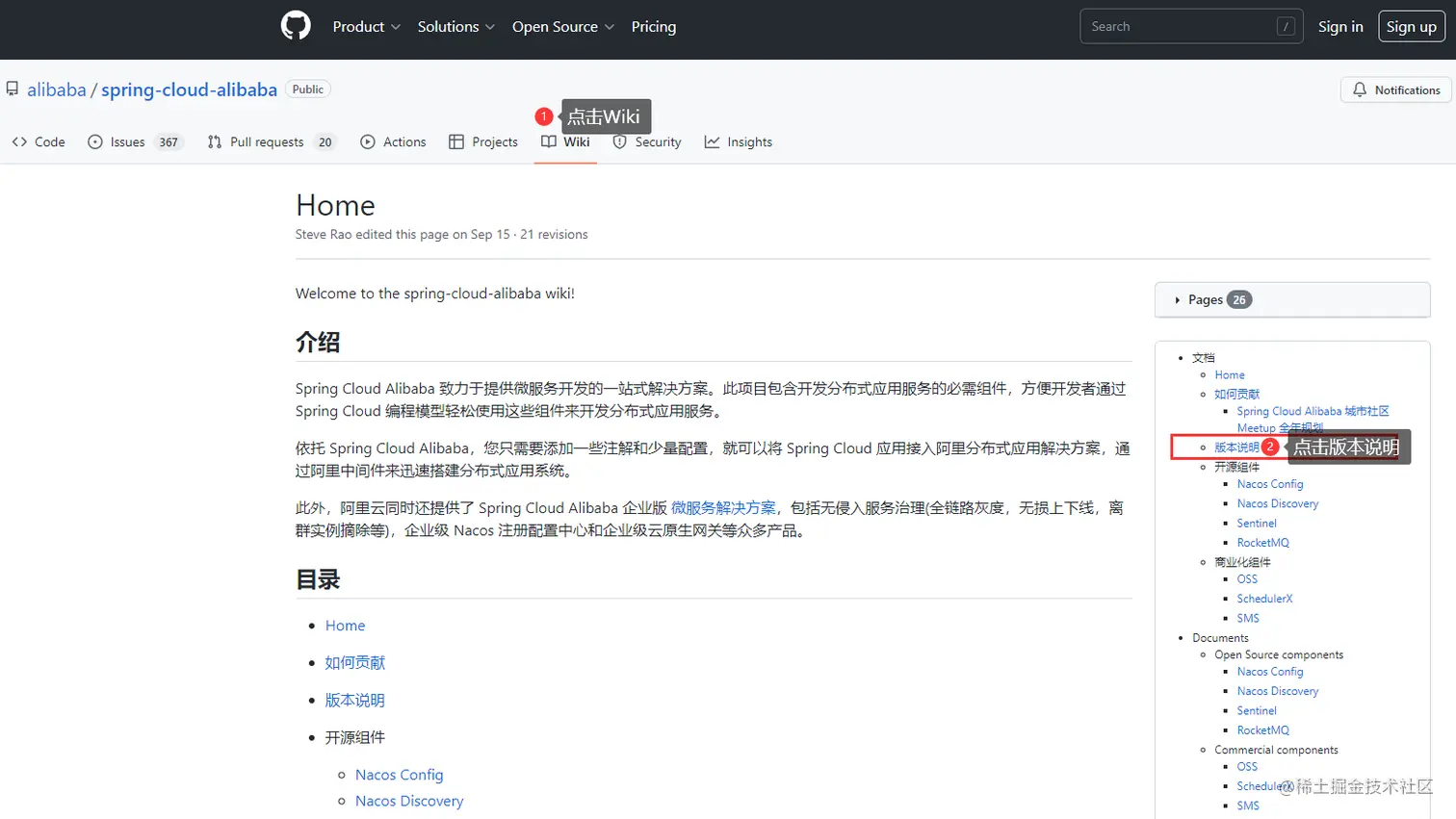Open SMS under sidebar 商业化组件

click(x=1248, y=619)
